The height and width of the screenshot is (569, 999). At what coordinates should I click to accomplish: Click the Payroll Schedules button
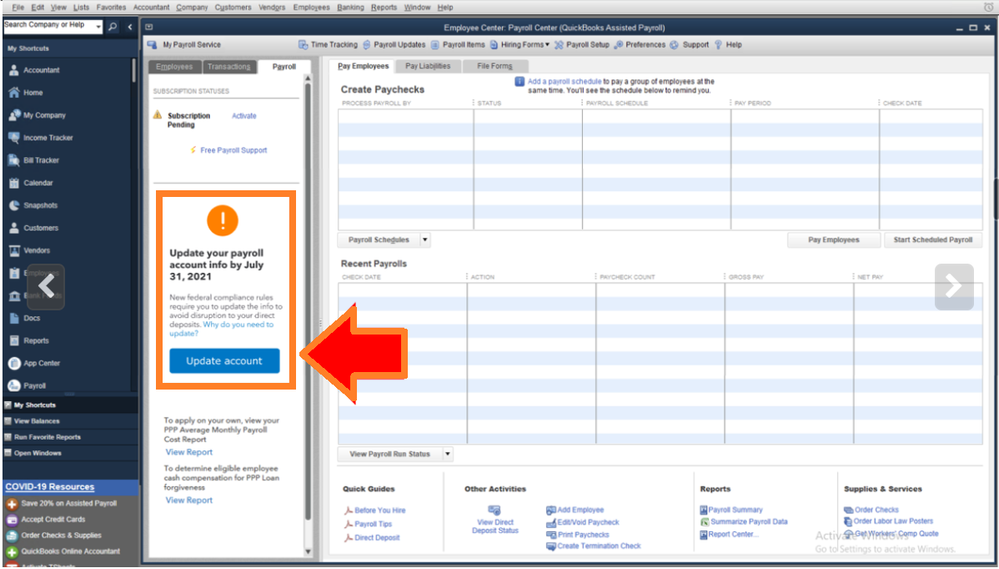[378, 240]
